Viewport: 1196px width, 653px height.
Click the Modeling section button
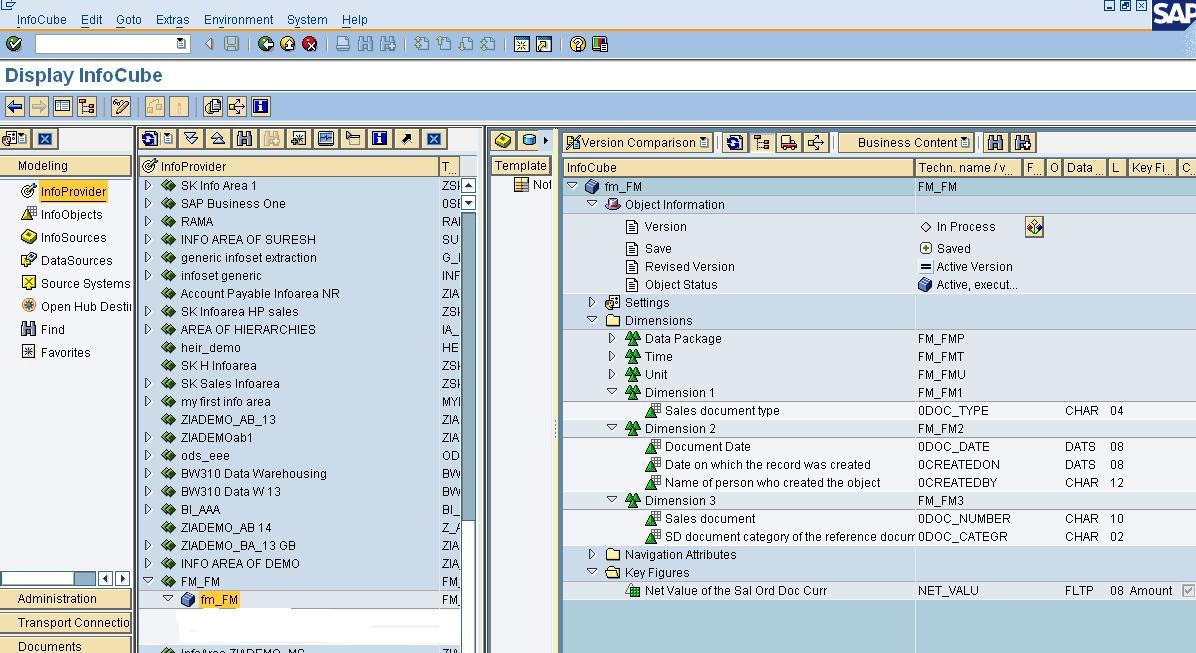(66, 166)
